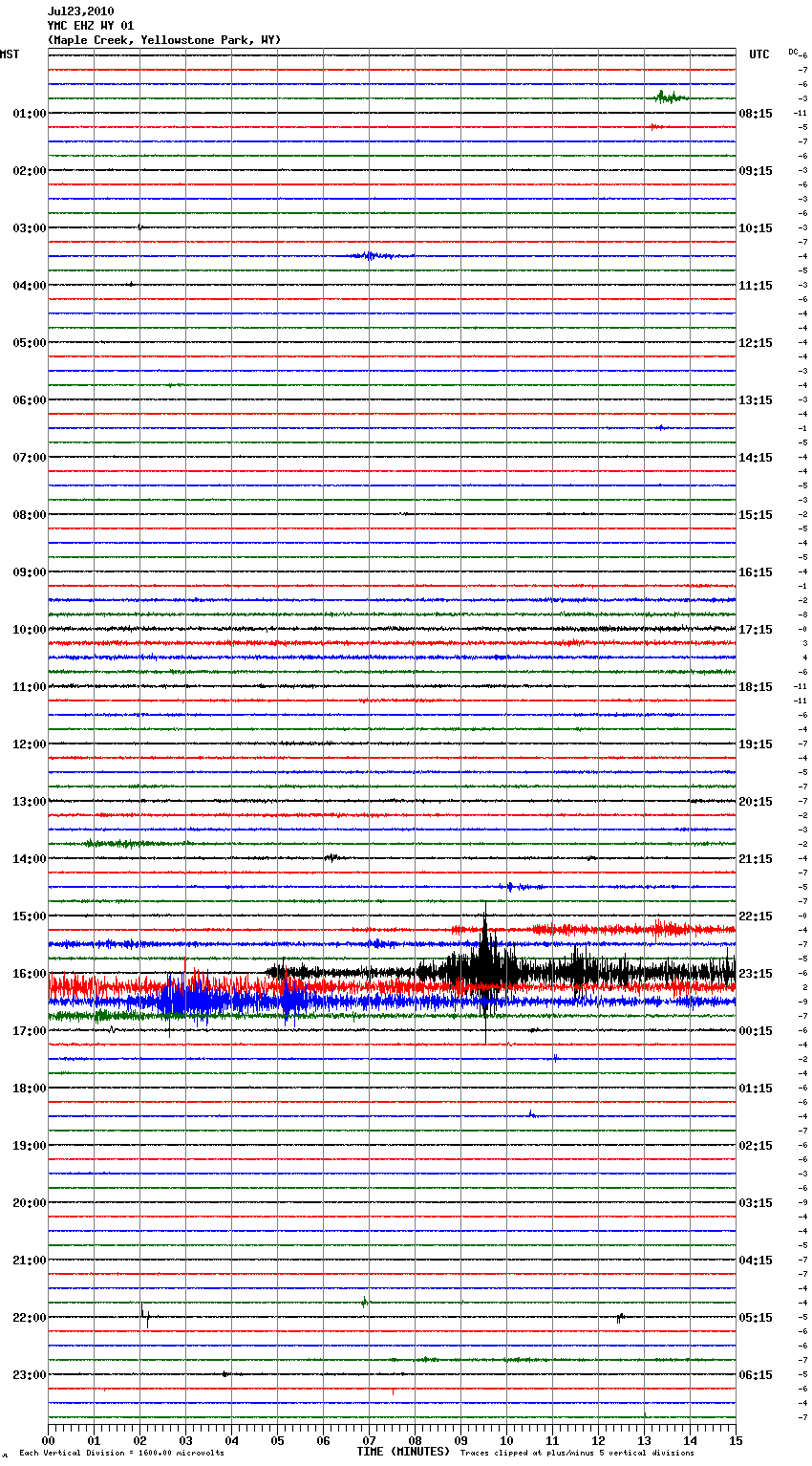Click the 08:15 UTC time label
812x1466 pixels.
(756, 114)
